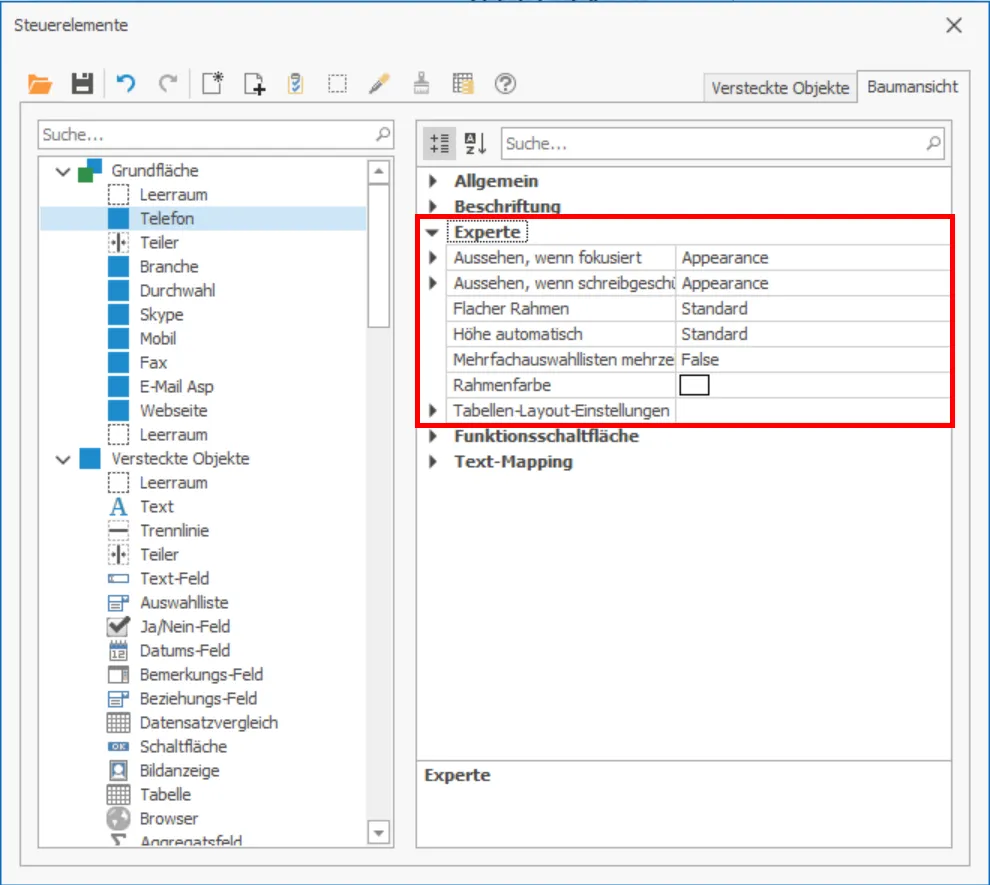990x885 pixels.
Task: Click the add page plus icon
Action: pyautogui.click(x=254, y=84)
